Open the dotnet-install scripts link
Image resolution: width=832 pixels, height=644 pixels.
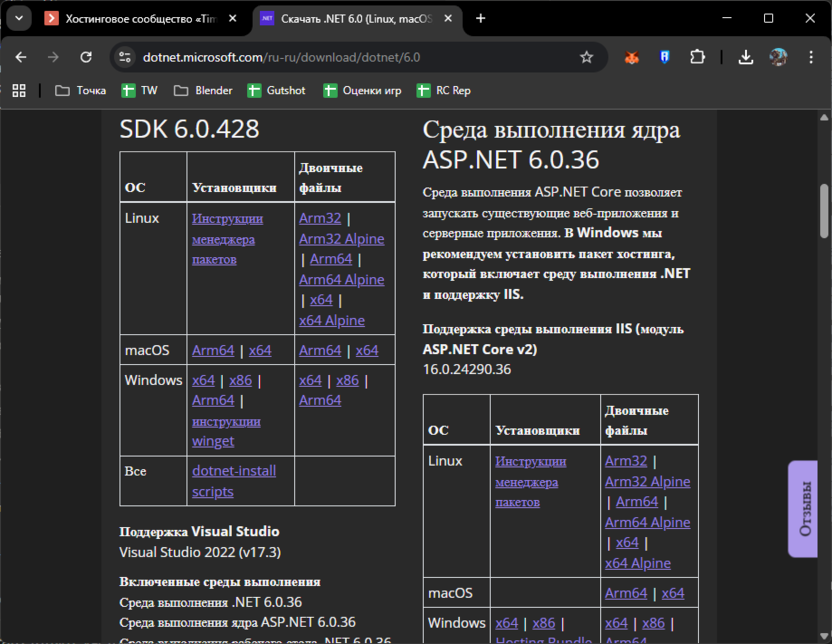[x=233, y=480]
